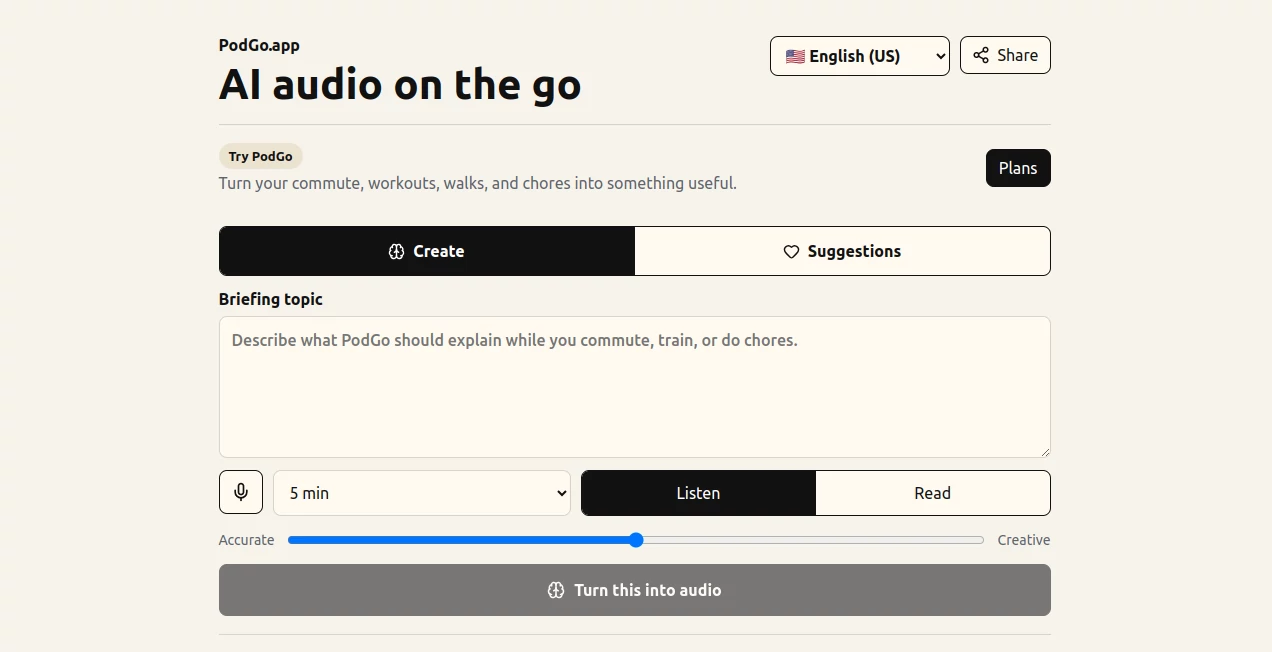Viewport: 1272px width, 652px height.
Task: Click the Share button
Action: click(1005, 55)
